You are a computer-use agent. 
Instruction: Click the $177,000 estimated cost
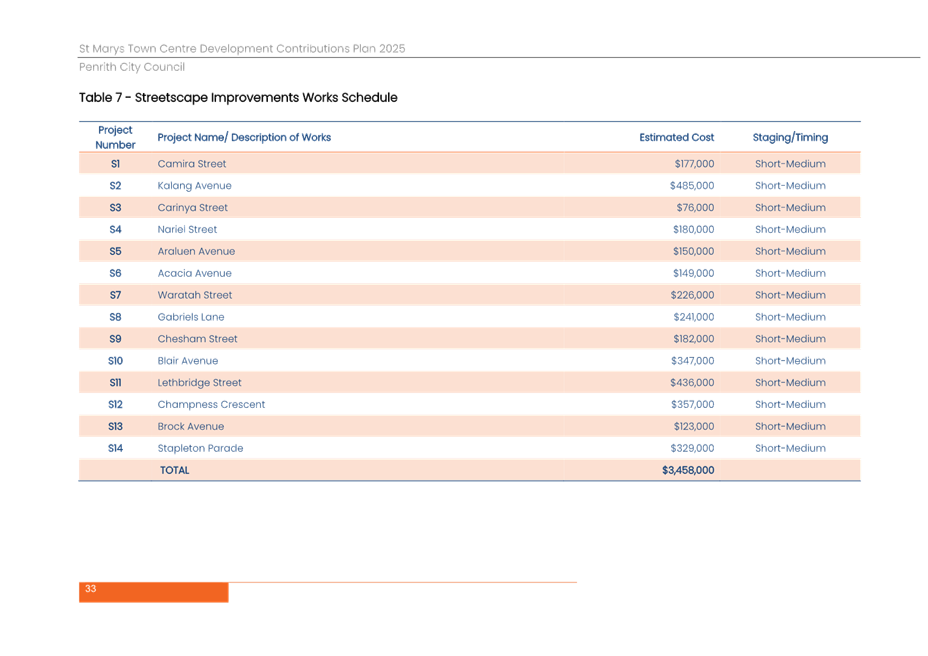[x=694, y=164]
